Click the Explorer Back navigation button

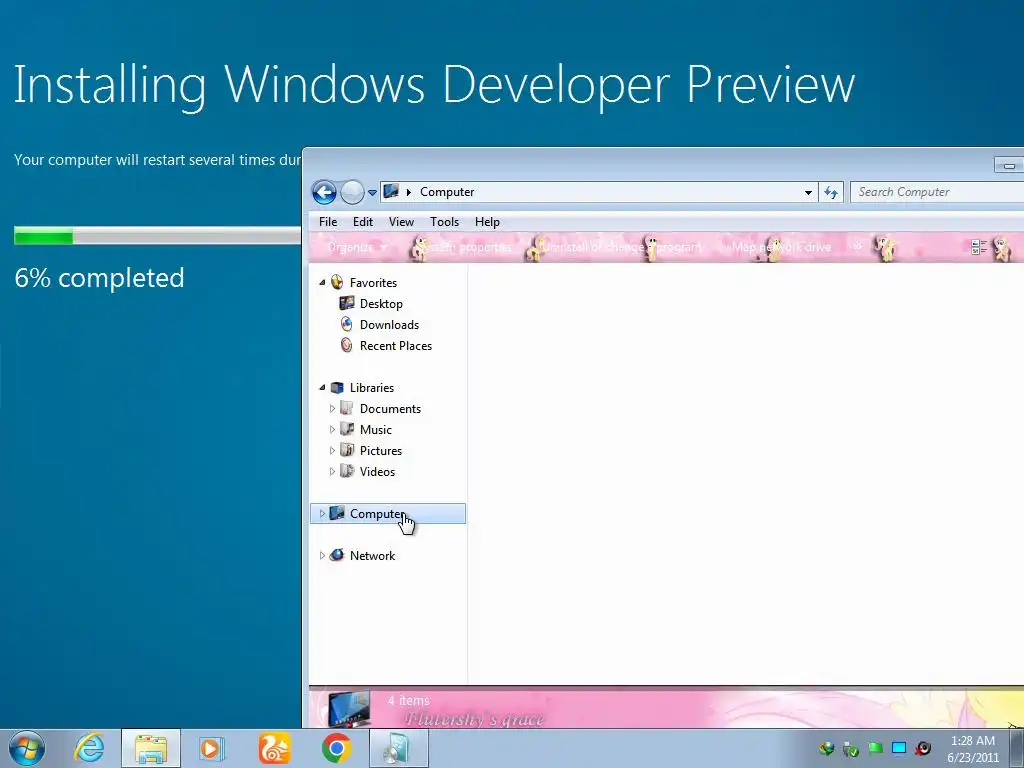(324, 192)
